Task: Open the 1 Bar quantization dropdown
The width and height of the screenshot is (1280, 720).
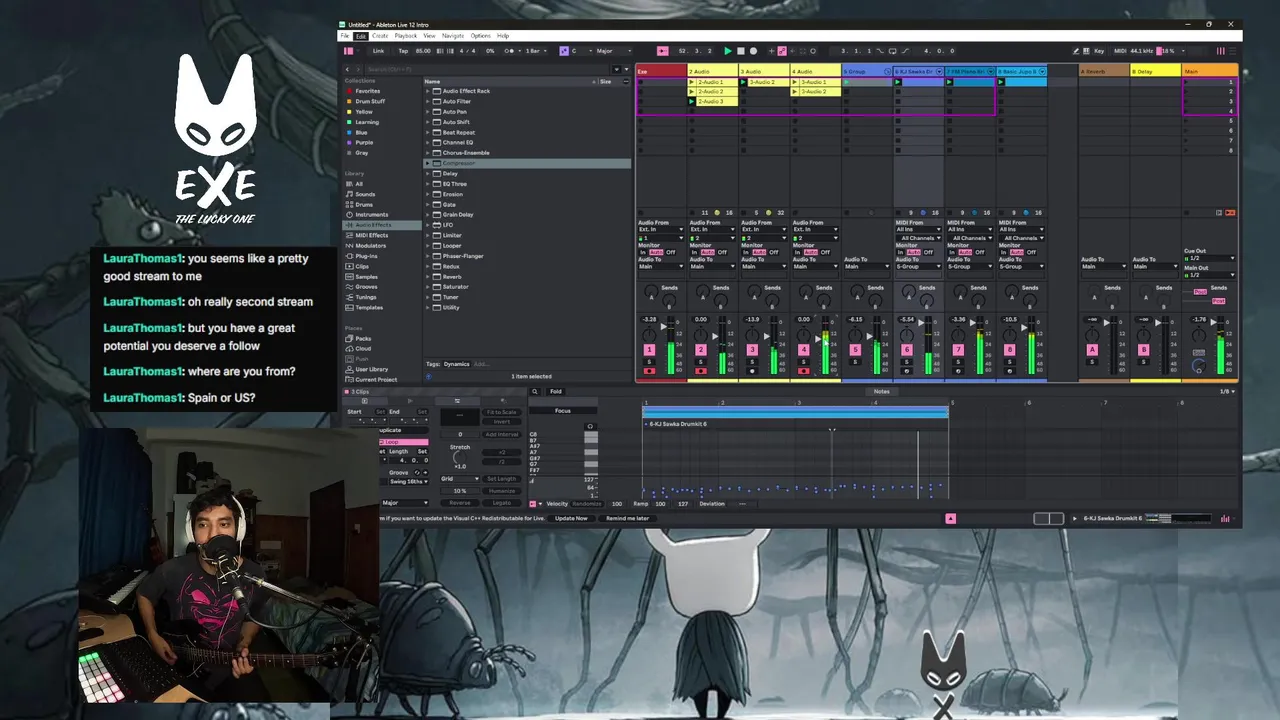Action: tap(535, 51)
